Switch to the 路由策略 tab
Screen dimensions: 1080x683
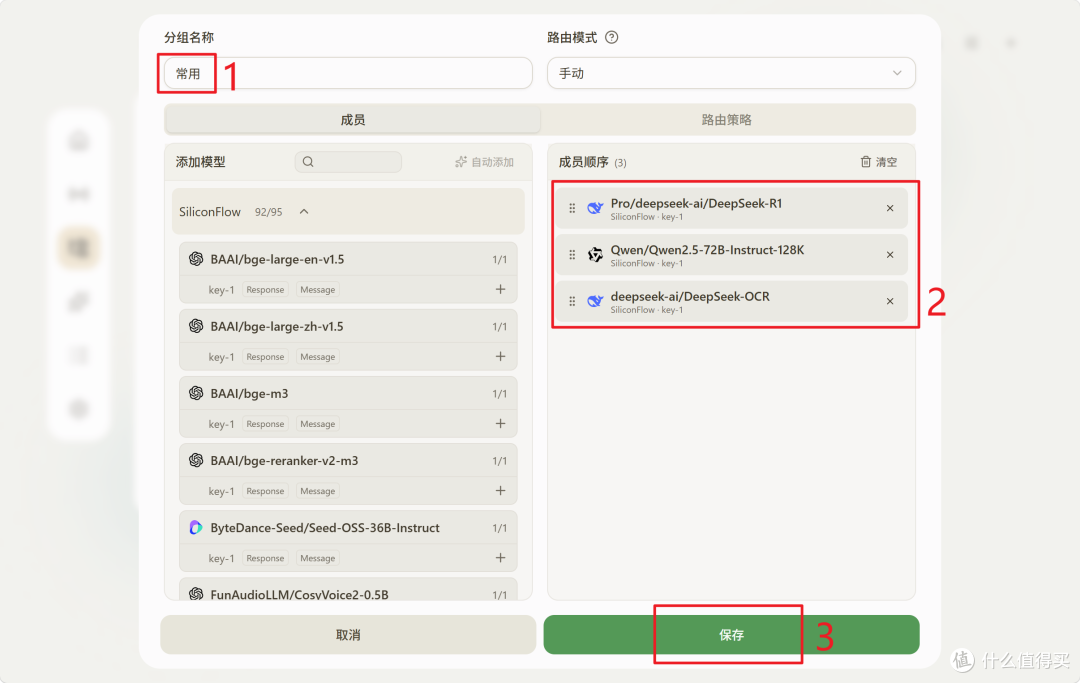coord(727,120)
